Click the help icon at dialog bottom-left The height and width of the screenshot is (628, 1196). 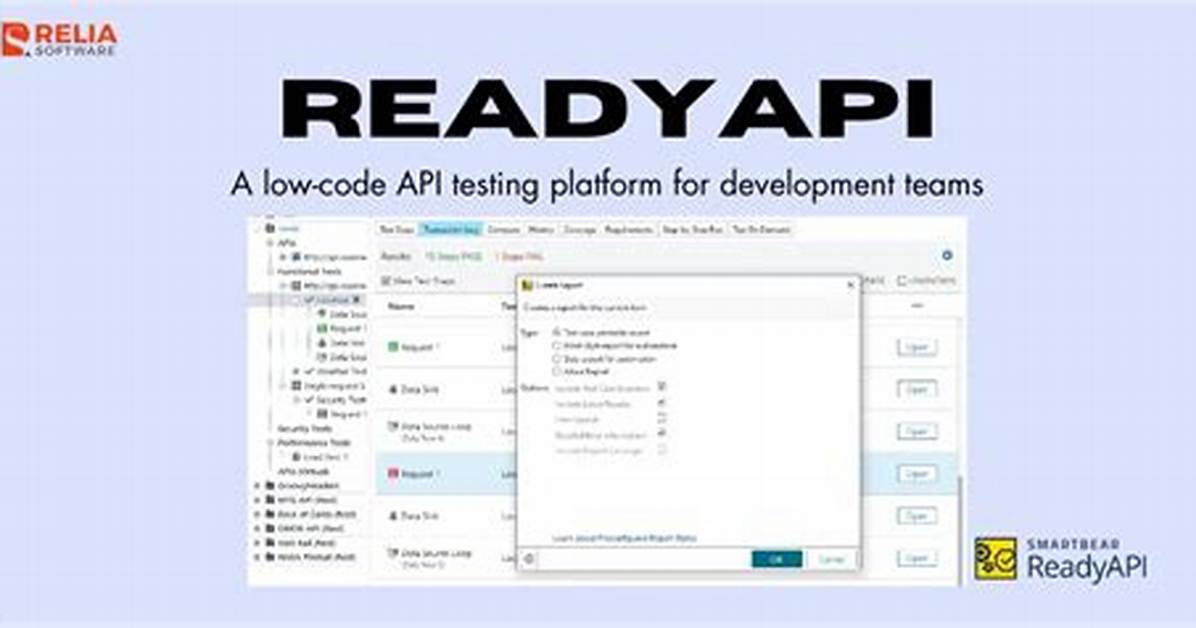pyautogui.click(x=529, y=559)
